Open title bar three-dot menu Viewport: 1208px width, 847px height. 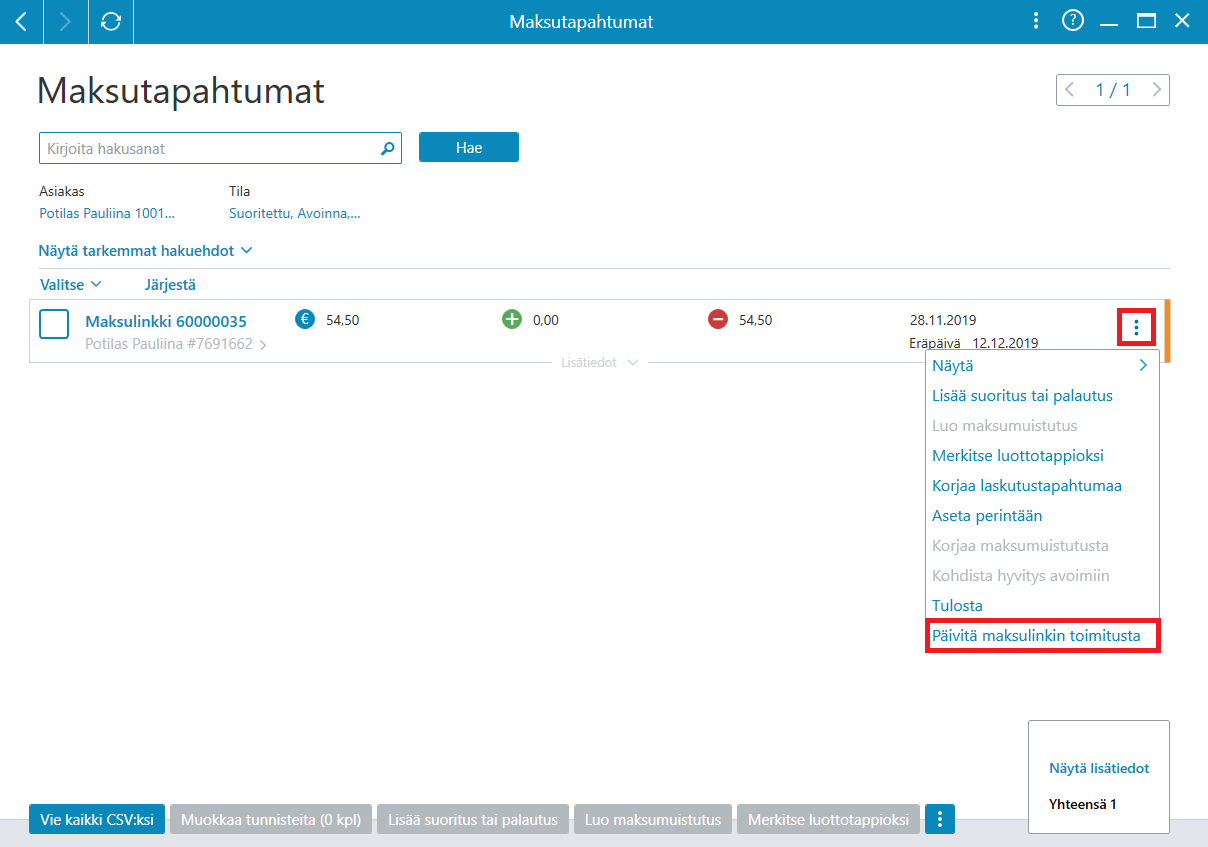[x=1036, y=21]
